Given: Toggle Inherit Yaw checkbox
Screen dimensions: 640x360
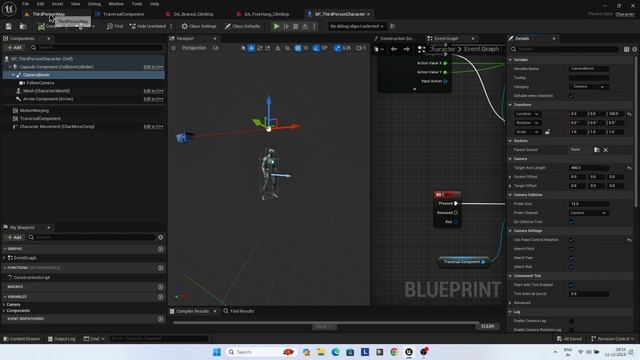Looking at the screenshot, I should coord(571,258).
